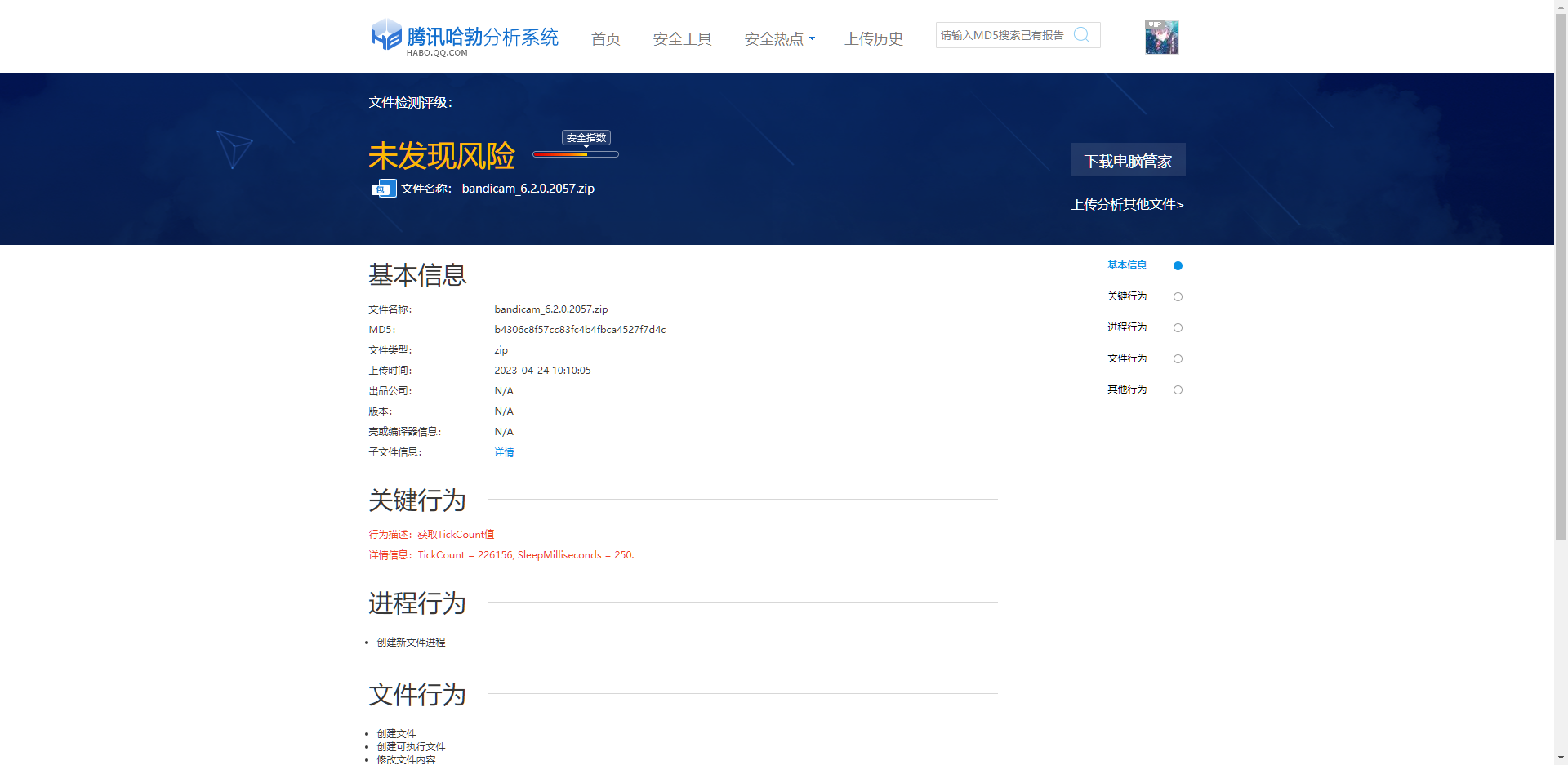Click the 安全指数 indicator badge
Screen dimensions: 1568x765
click(586, 138)
